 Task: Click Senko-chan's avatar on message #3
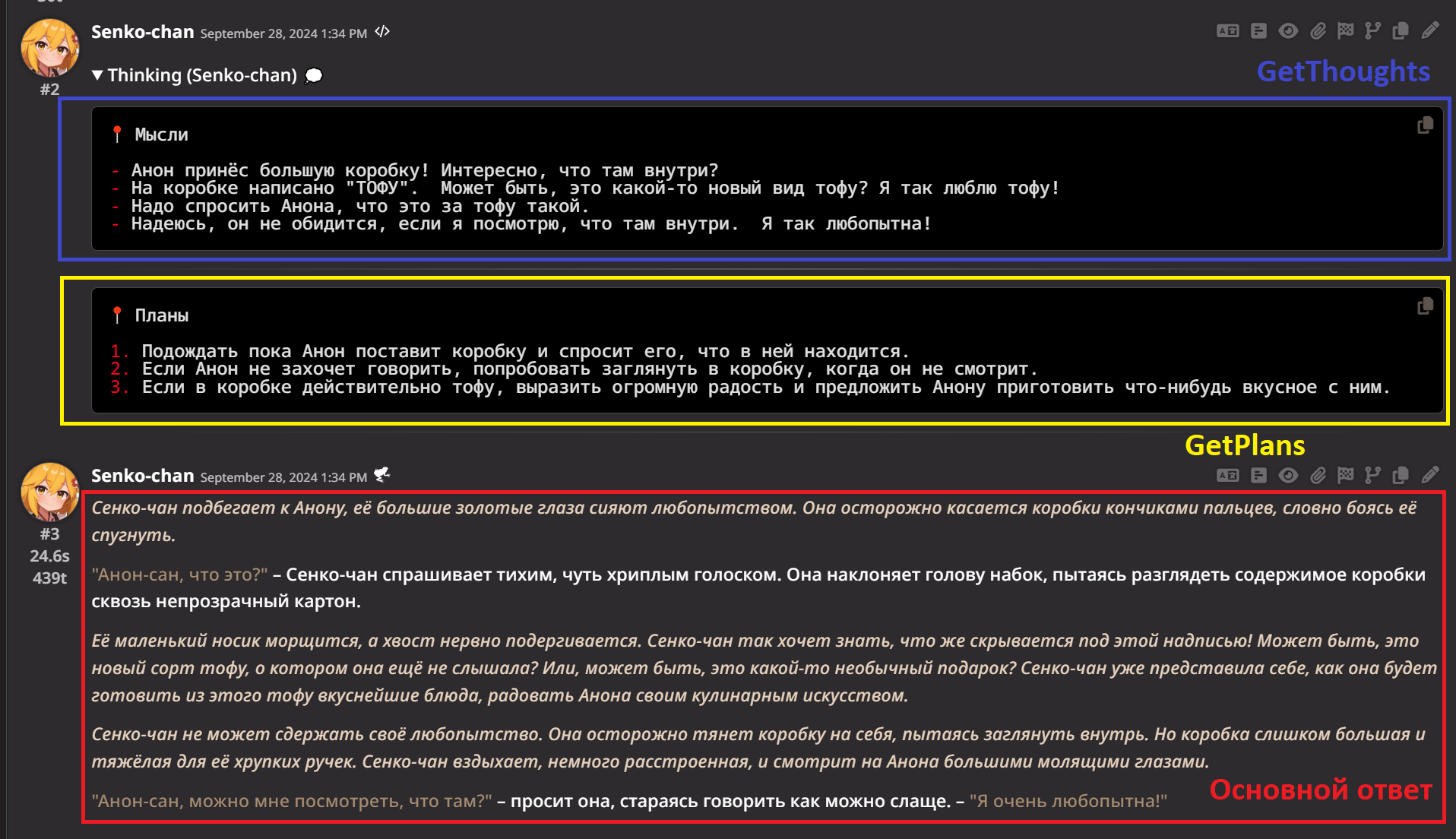click(49, 492)
